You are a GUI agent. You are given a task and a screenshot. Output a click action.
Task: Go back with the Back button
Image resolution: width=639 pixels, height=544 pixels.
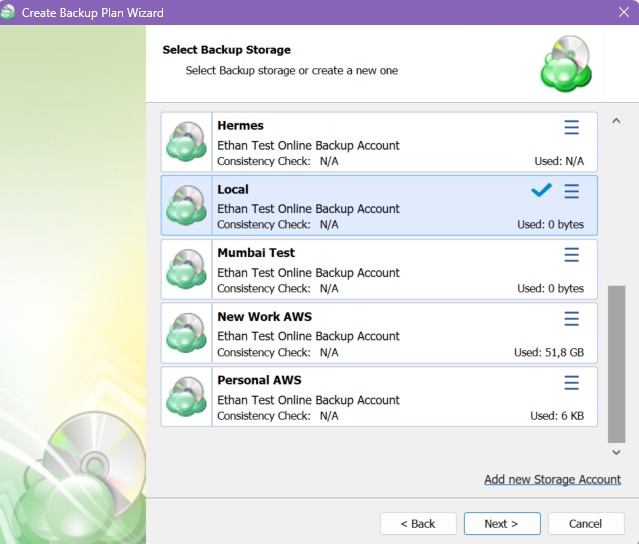pos(418,523)
